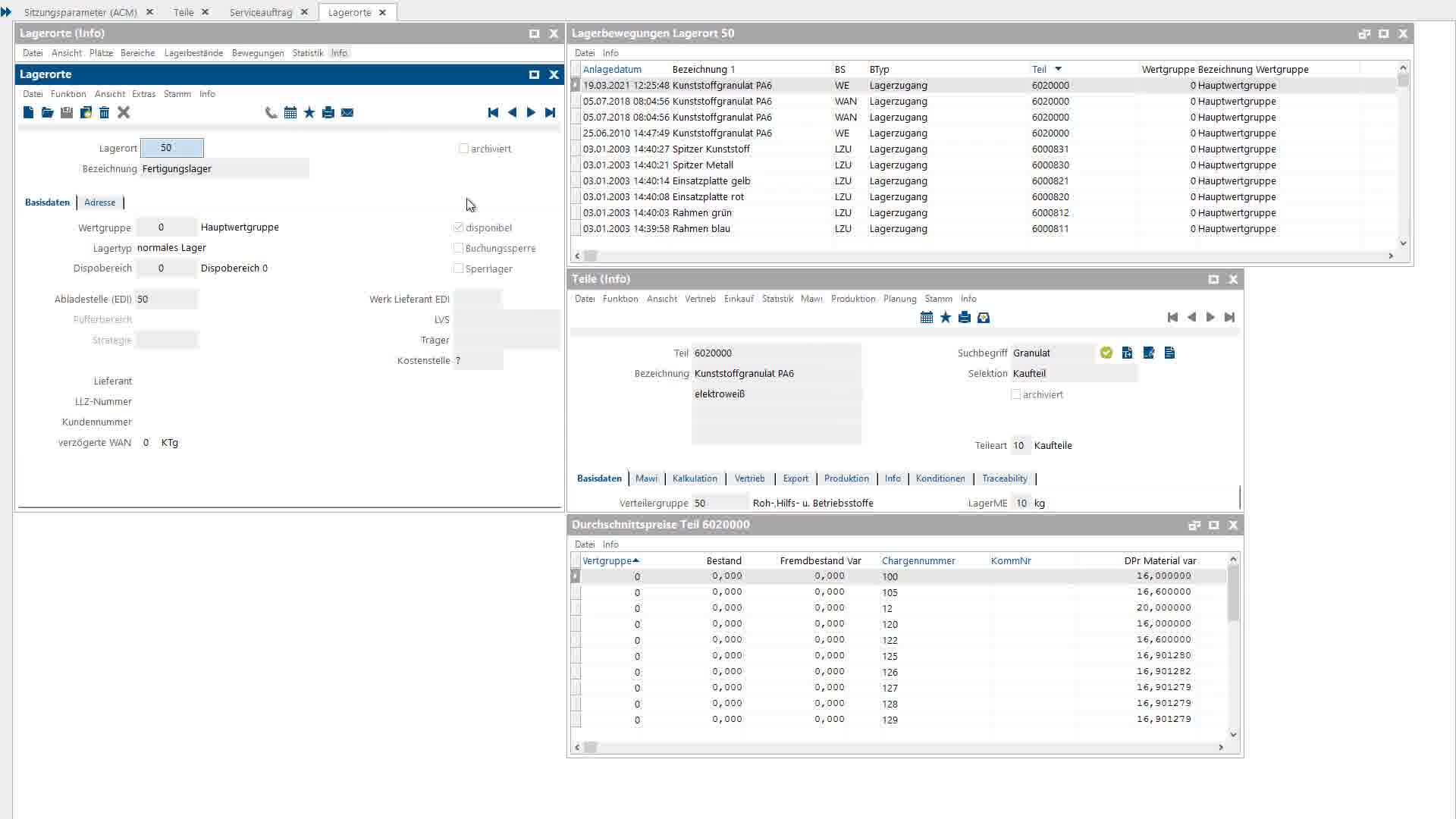
Task: Open the Lagerbestände menu in Lagerorte (Info)
Action: click(x=193, y=53)
